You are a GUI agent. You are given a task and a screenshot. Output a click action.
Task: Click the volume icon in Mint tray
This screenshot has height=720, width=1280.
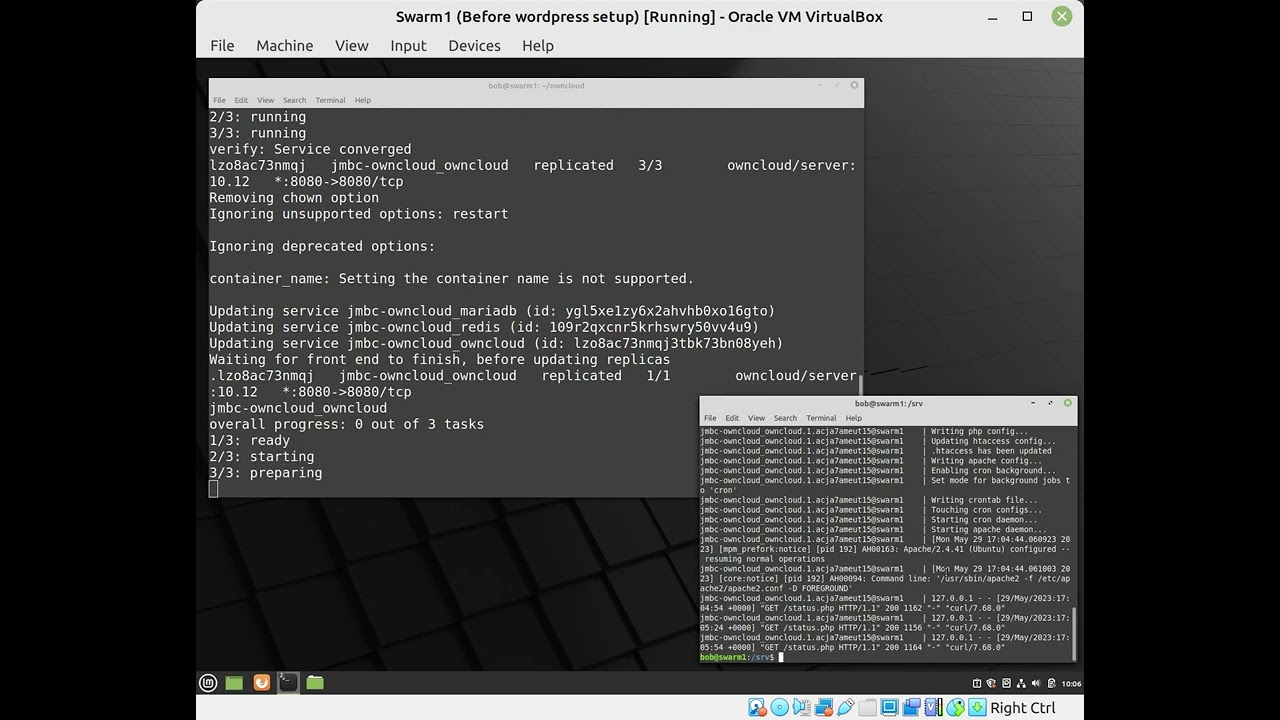tap(1036, 683)
